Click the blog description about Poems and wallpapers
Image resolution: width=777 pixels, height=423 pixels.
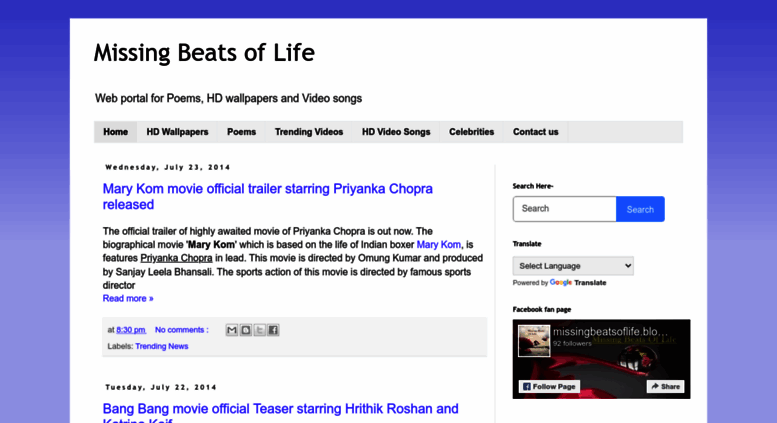point(228,99)
